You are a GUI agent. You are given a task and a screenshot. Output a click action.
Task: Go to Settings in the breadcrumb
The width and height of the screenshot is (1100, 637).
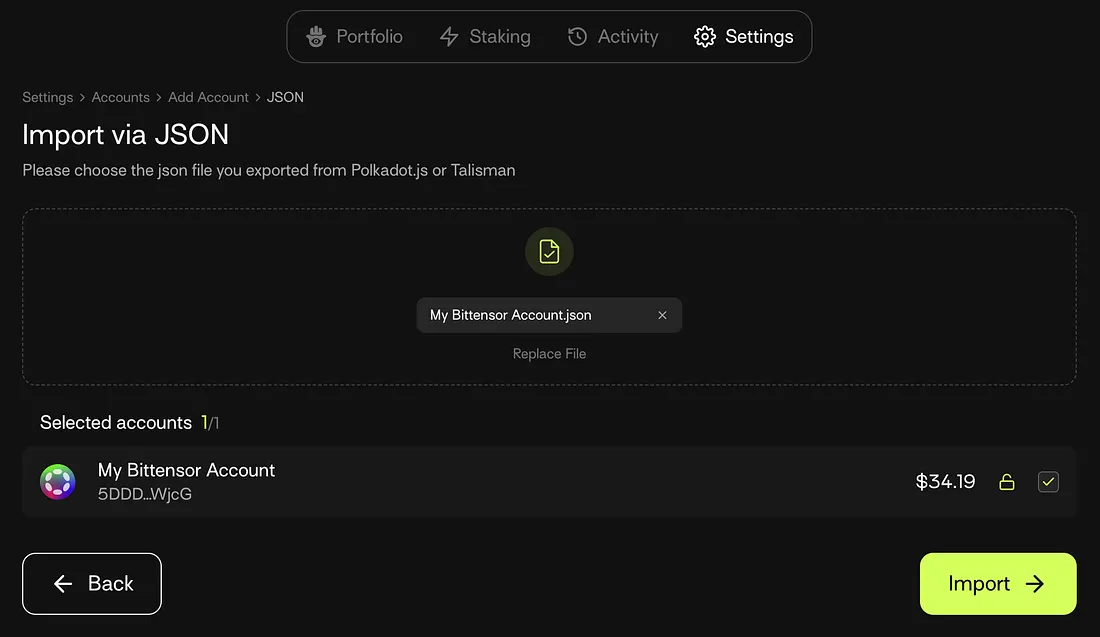pyautogui.click(x=48, y=97)
